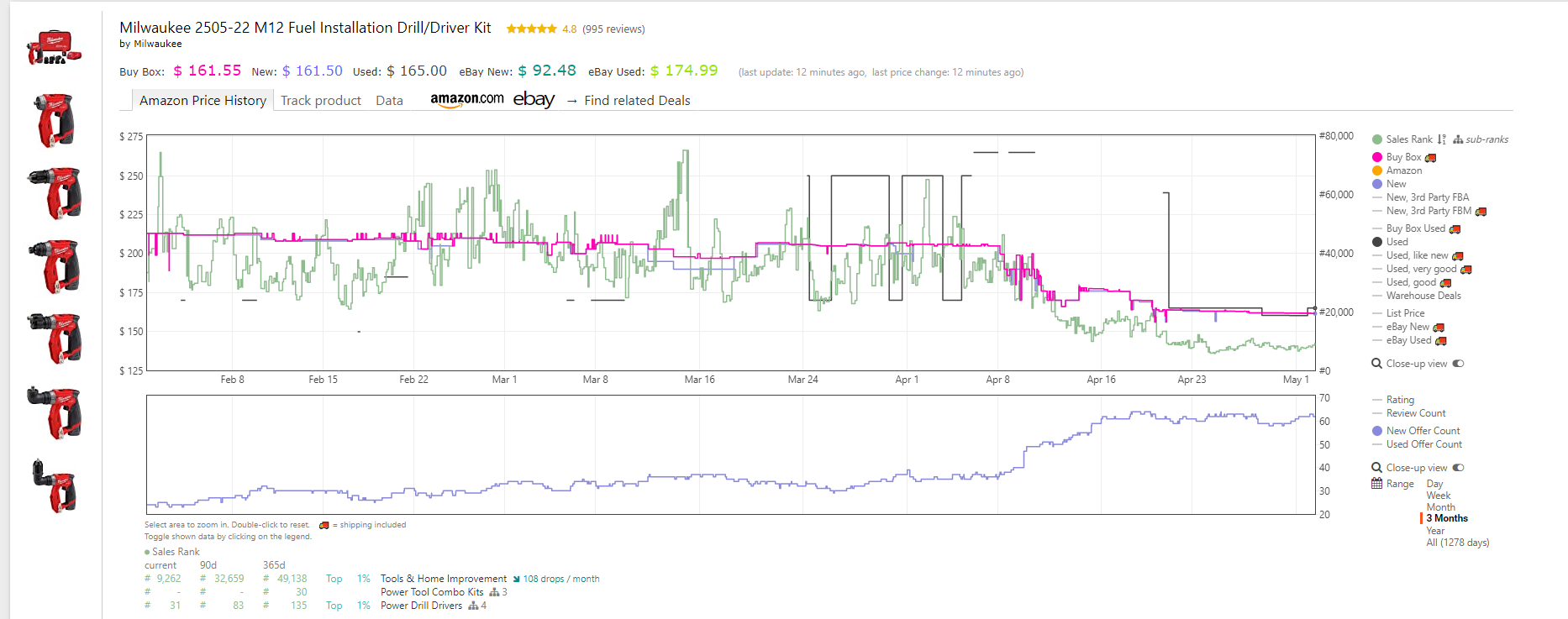Click inside the price history chart
This screenshot has width=1568, height=619.
point(731,253)
